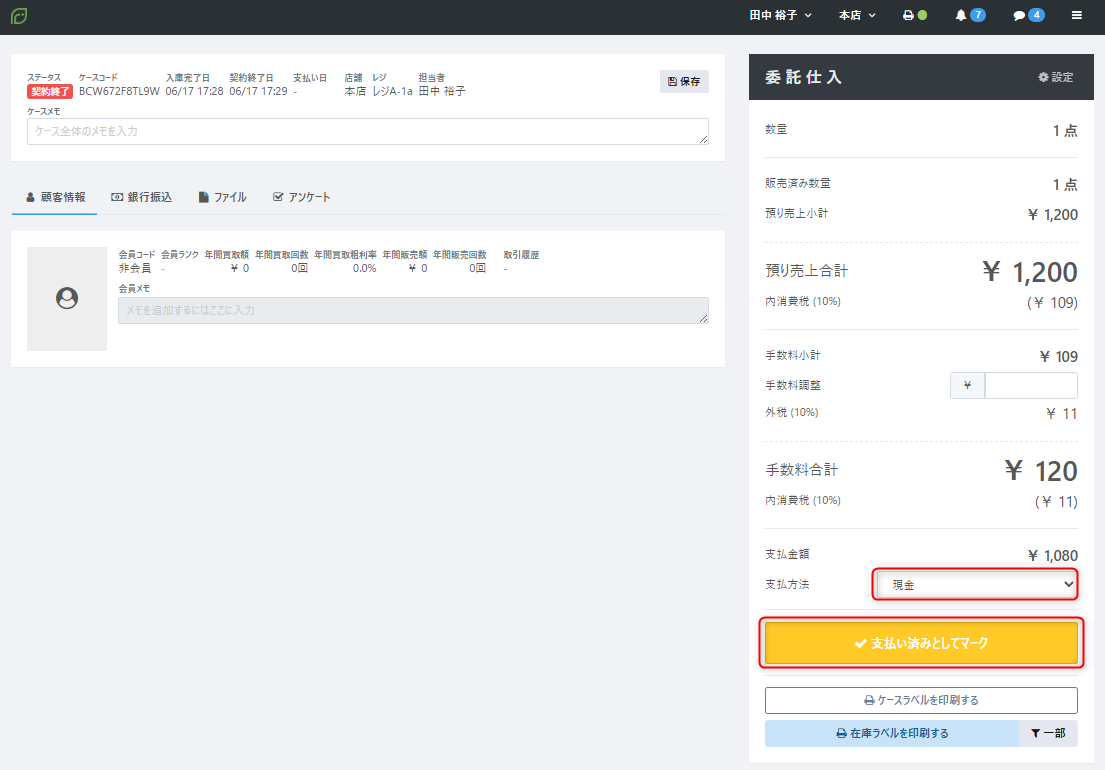Click case code BCW672F8TL9W
Screen dimensions: 1105x770
click(x=119, y=92)
